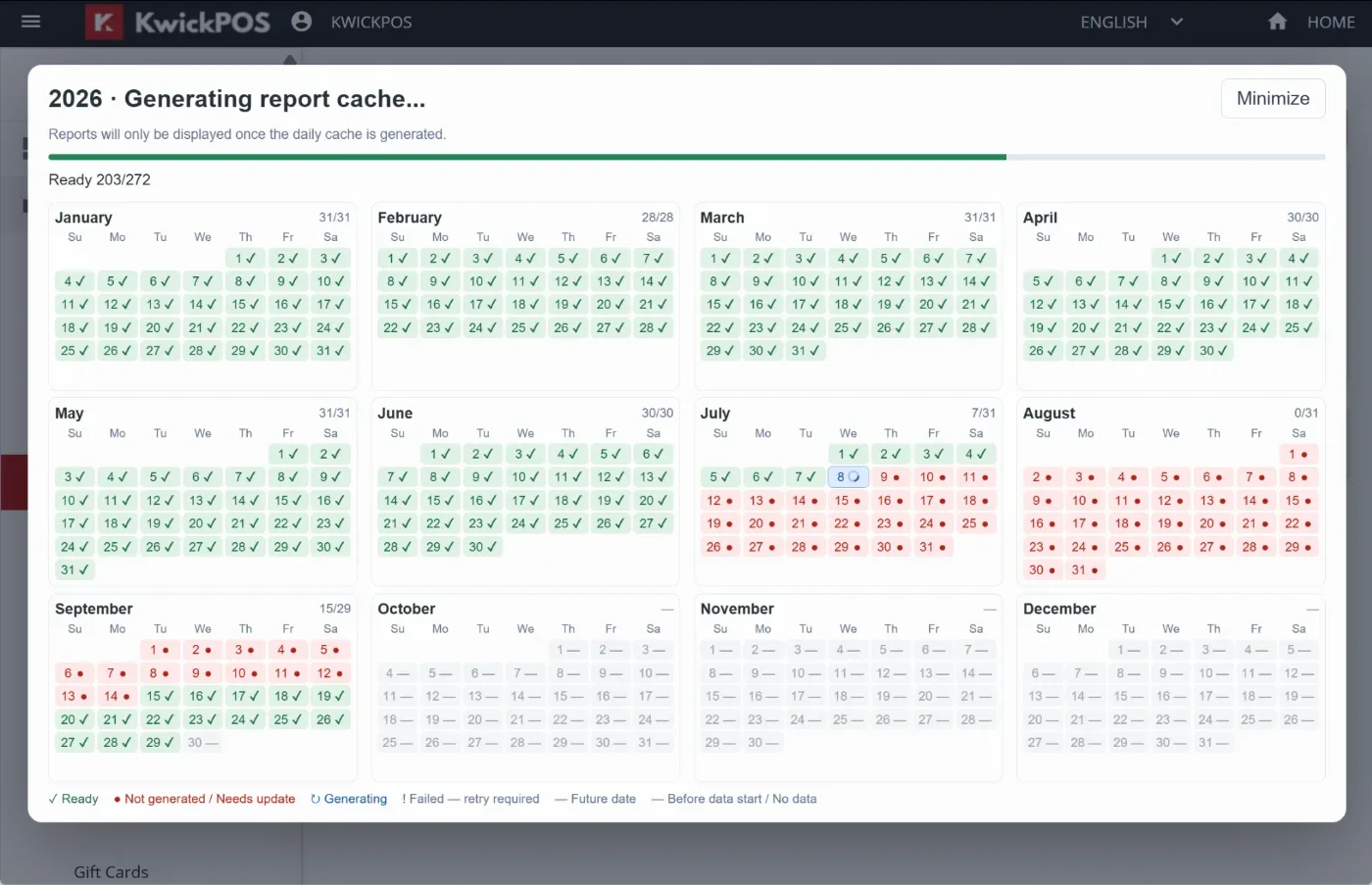Click the "7/31" count for July
Screen dimensions: 1372x885
pyautogui.click(x=983, y=414)
